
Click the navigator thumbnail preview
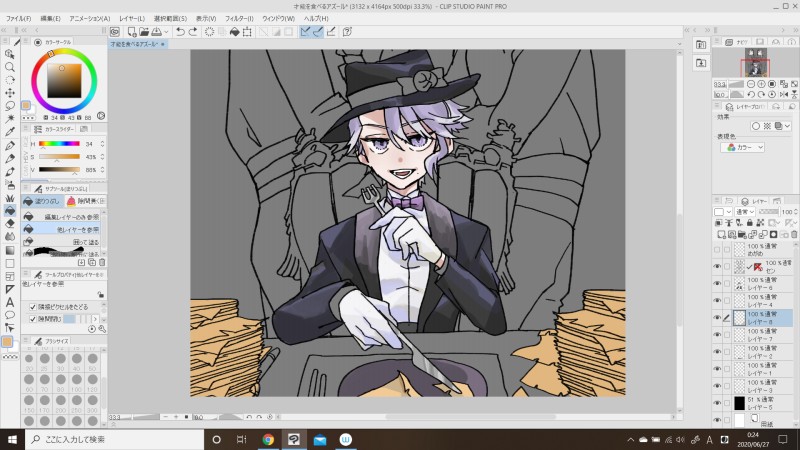pyautogui.click(x=756, y=62)
